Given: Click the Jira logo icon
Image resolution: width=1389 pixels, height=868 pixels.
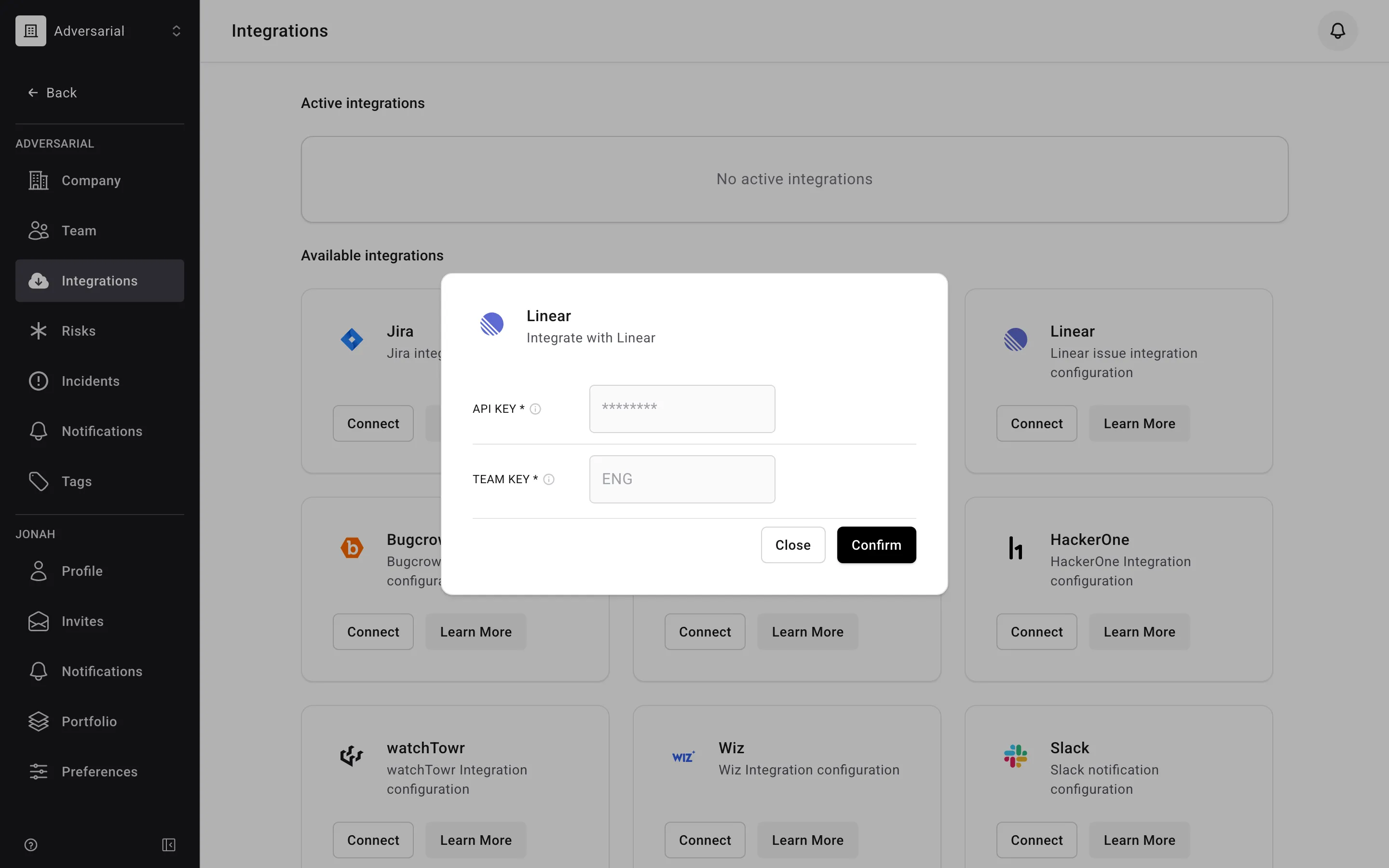Looking at the screenshot, I should (352, 339).
